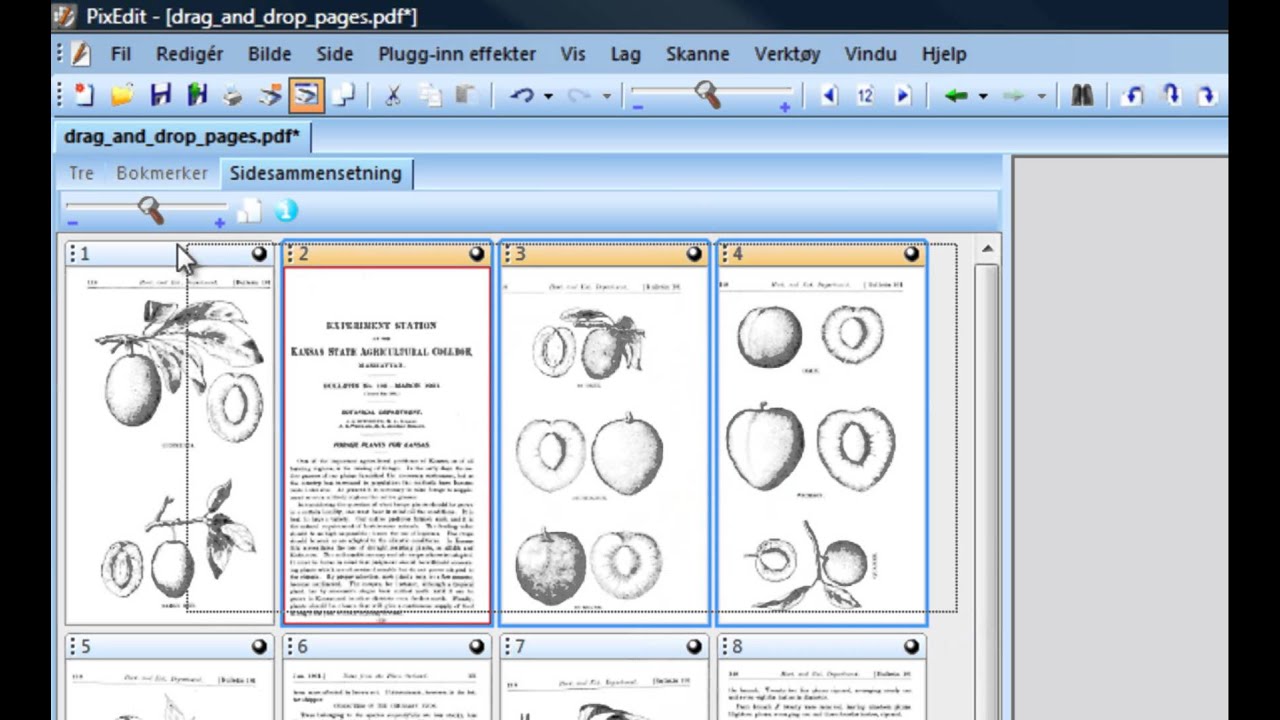Image resolution: width=1280 pixels, height=720 pixels.
Task: Print the document with the printer icon
Action: pos(233,96)
